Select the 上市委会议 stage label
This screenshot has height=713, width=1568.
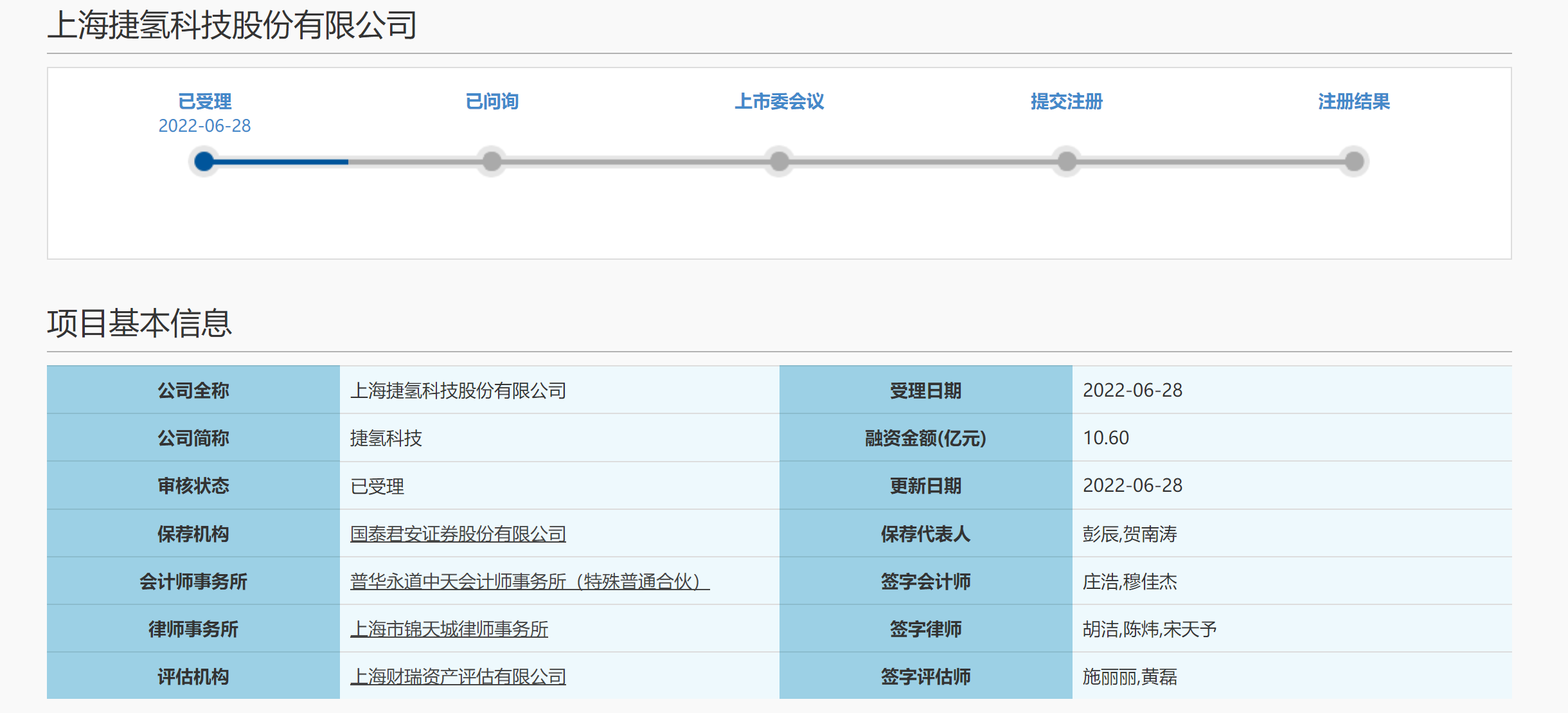point(780,102)
